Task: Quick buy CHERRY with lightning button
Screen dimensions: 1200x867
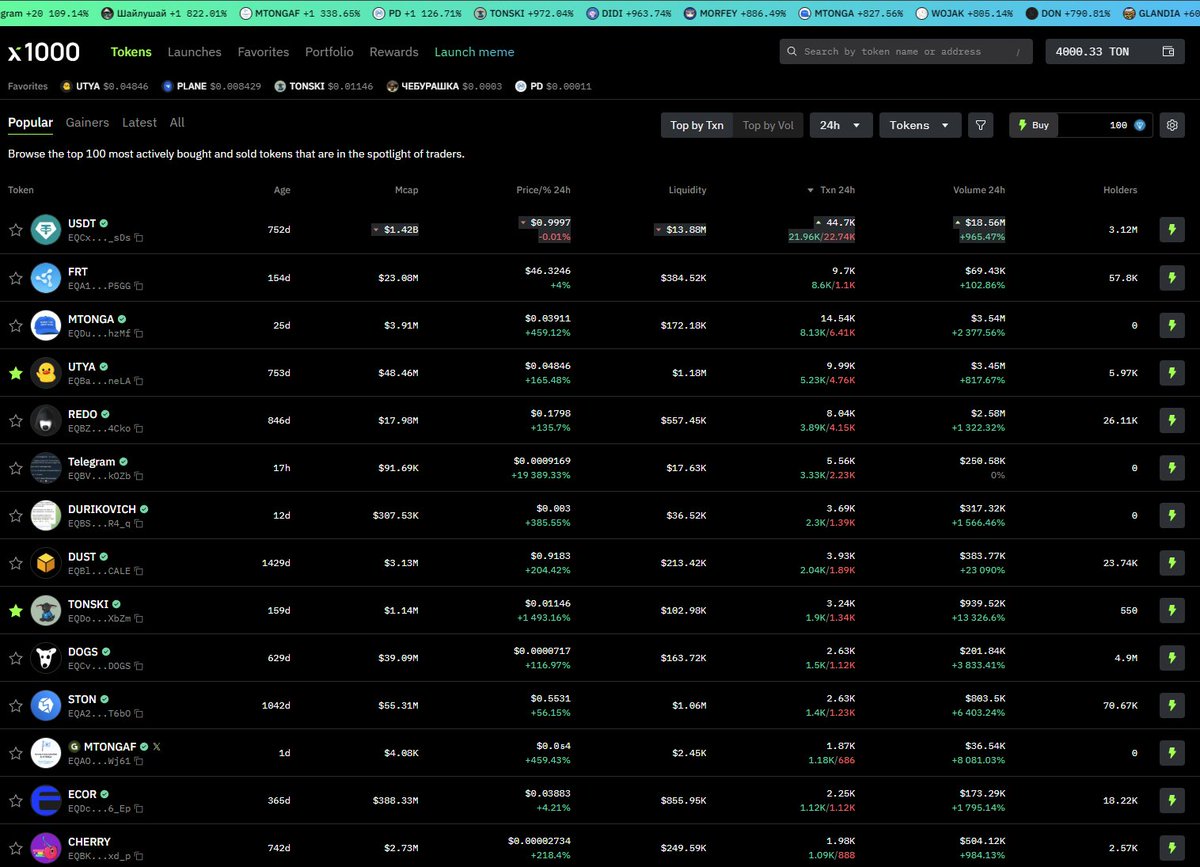Action: click(1172, 847)
